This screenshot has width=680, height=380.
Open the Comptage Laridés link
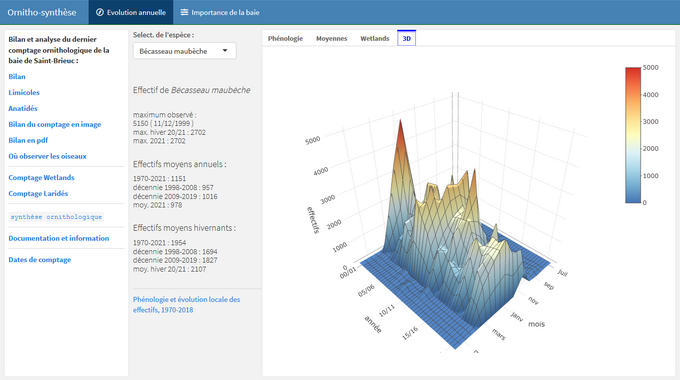[38, 193]
